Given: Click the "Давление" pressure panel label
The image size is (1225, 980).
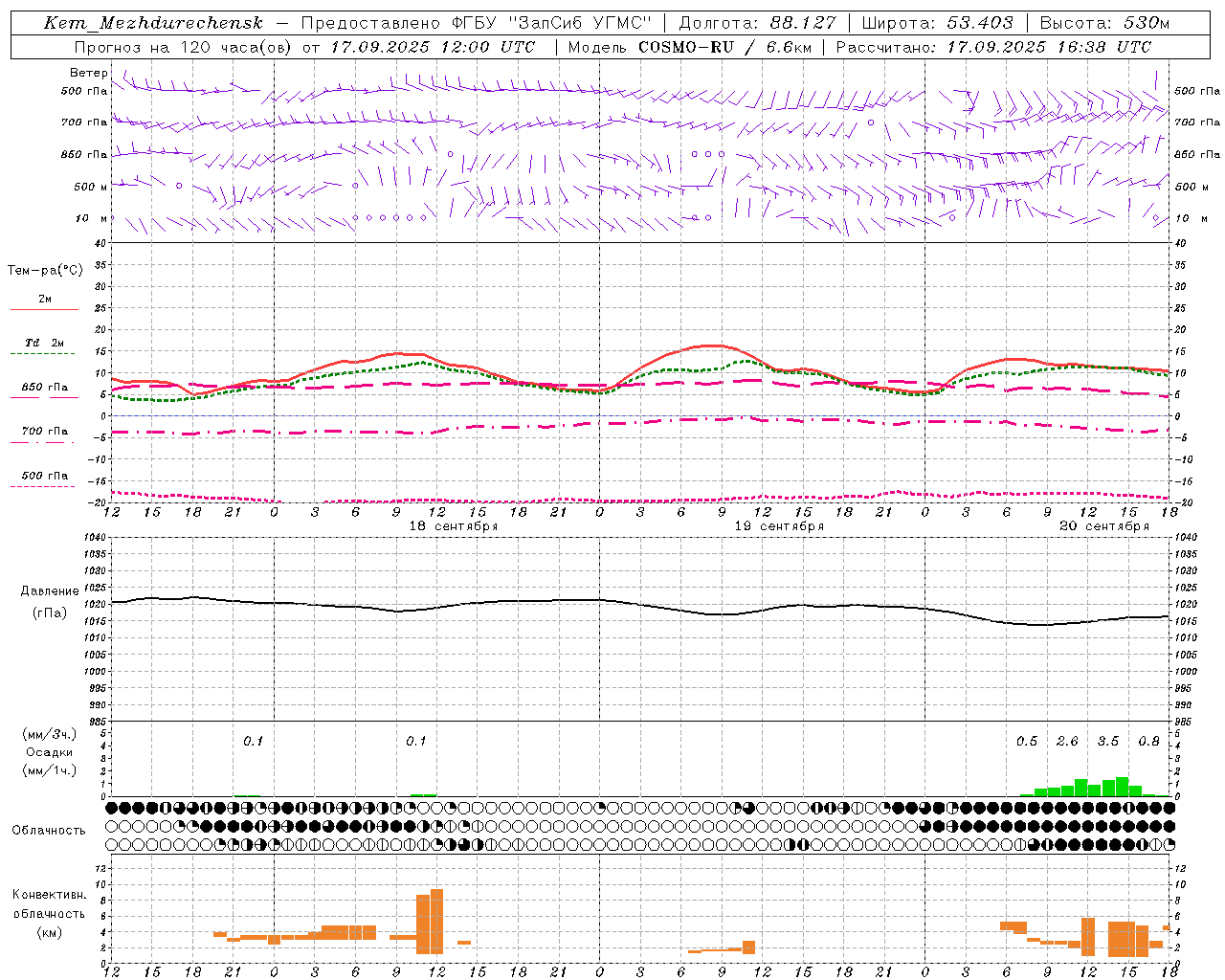Looking at the screenshot, I should coord(50,591).
